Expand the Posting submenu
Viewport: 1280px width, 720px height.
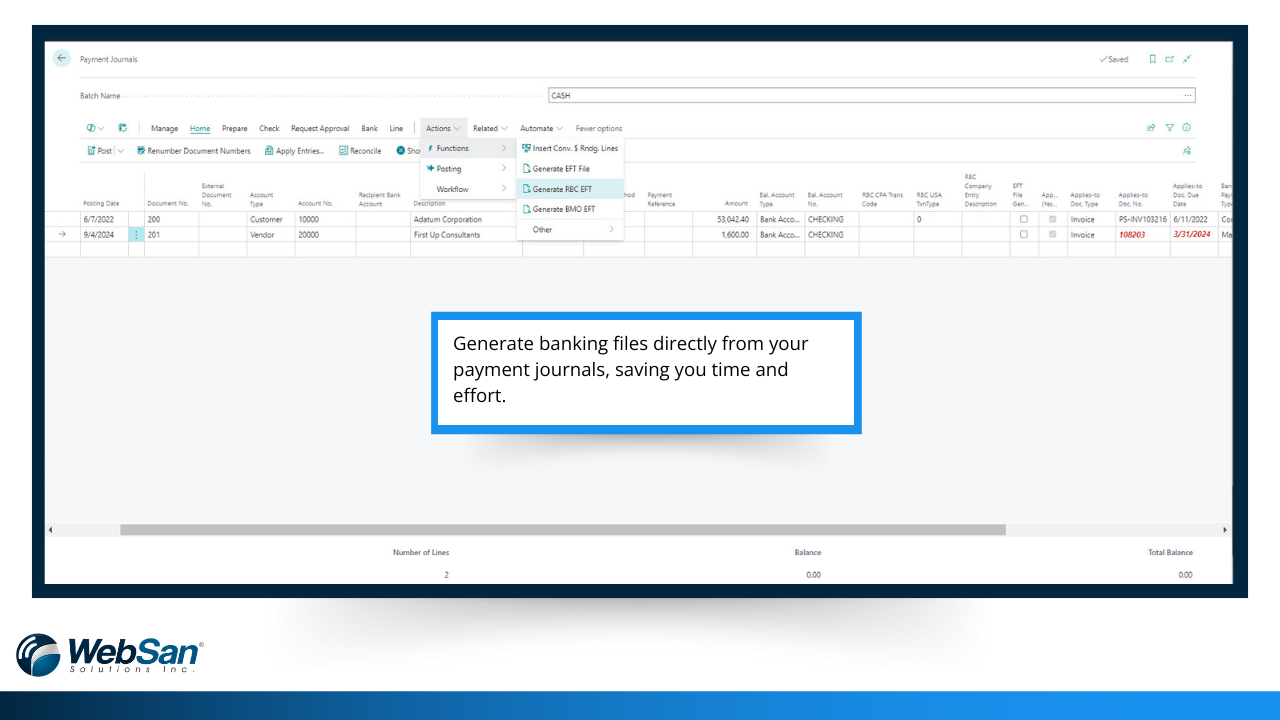pos(468,169)
